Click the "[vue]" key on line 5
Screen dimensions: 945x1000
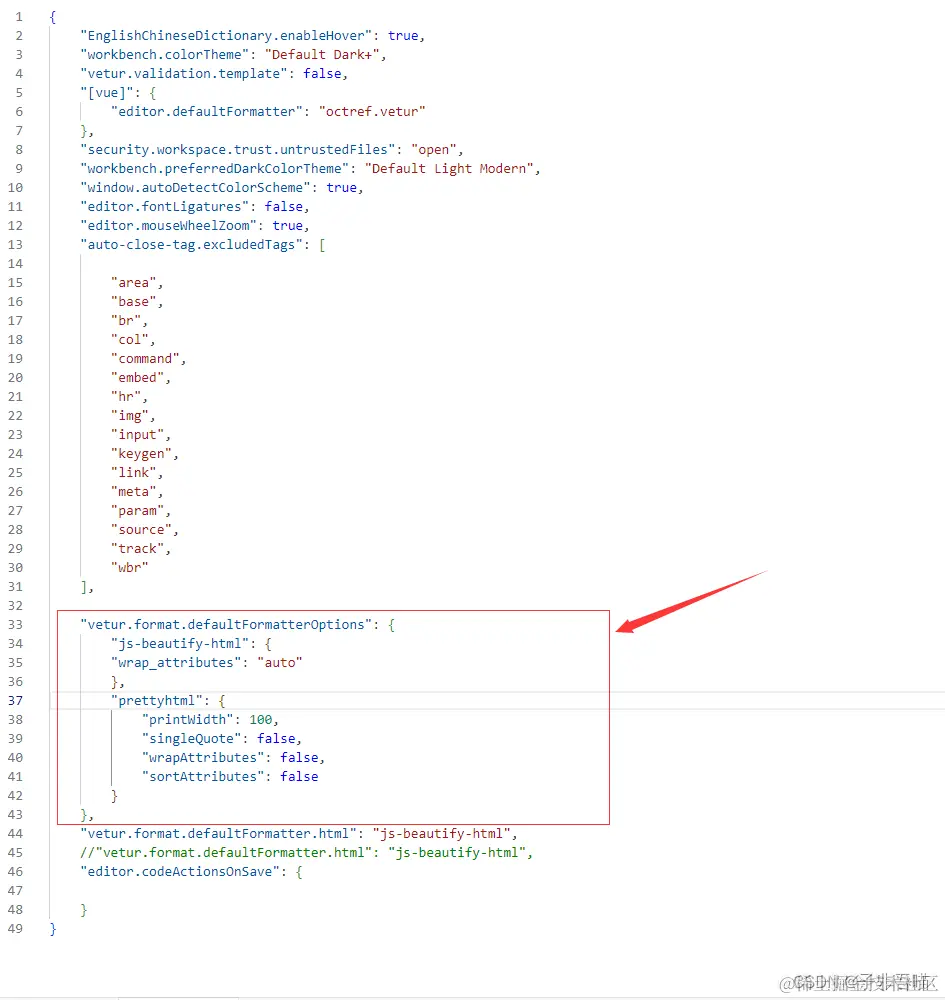point(106,93)
